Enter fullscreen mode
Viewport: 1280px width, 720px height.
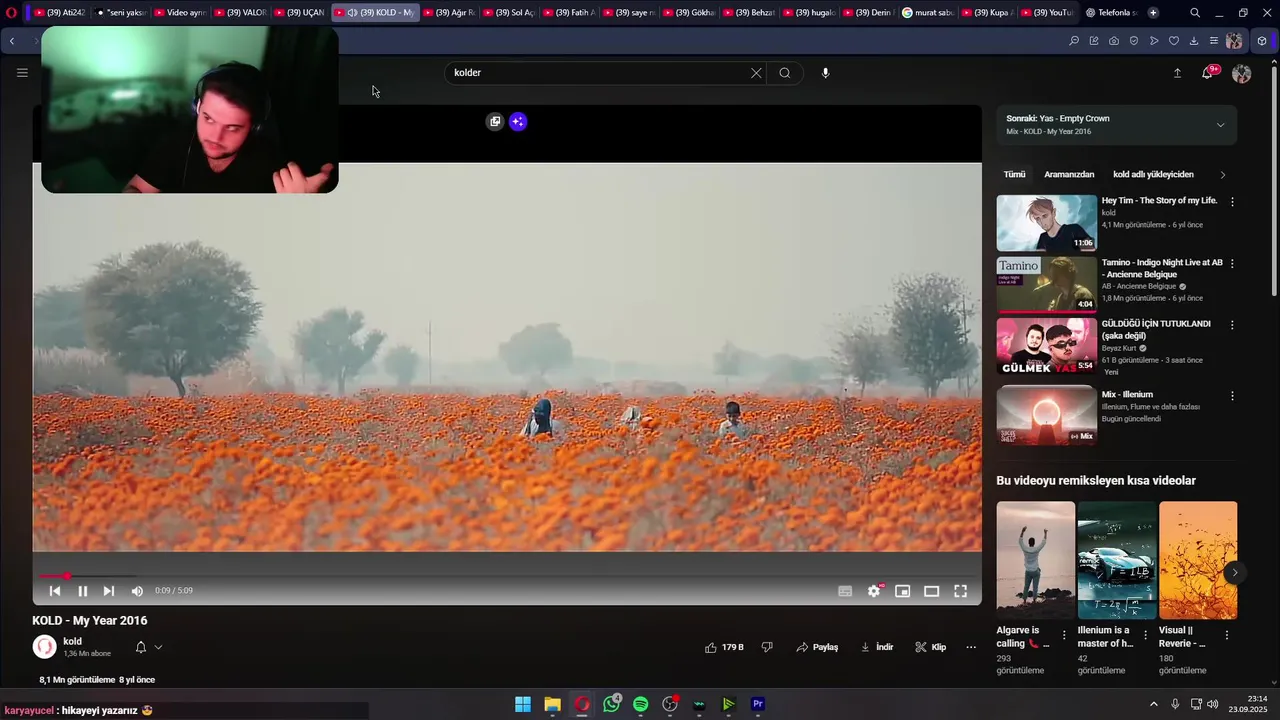[x=960, y=591]
